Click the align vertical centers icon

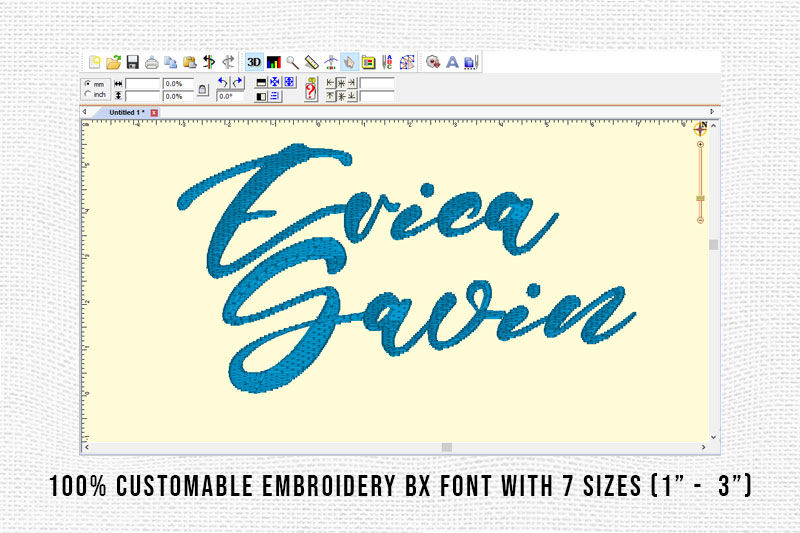point(341,96)
